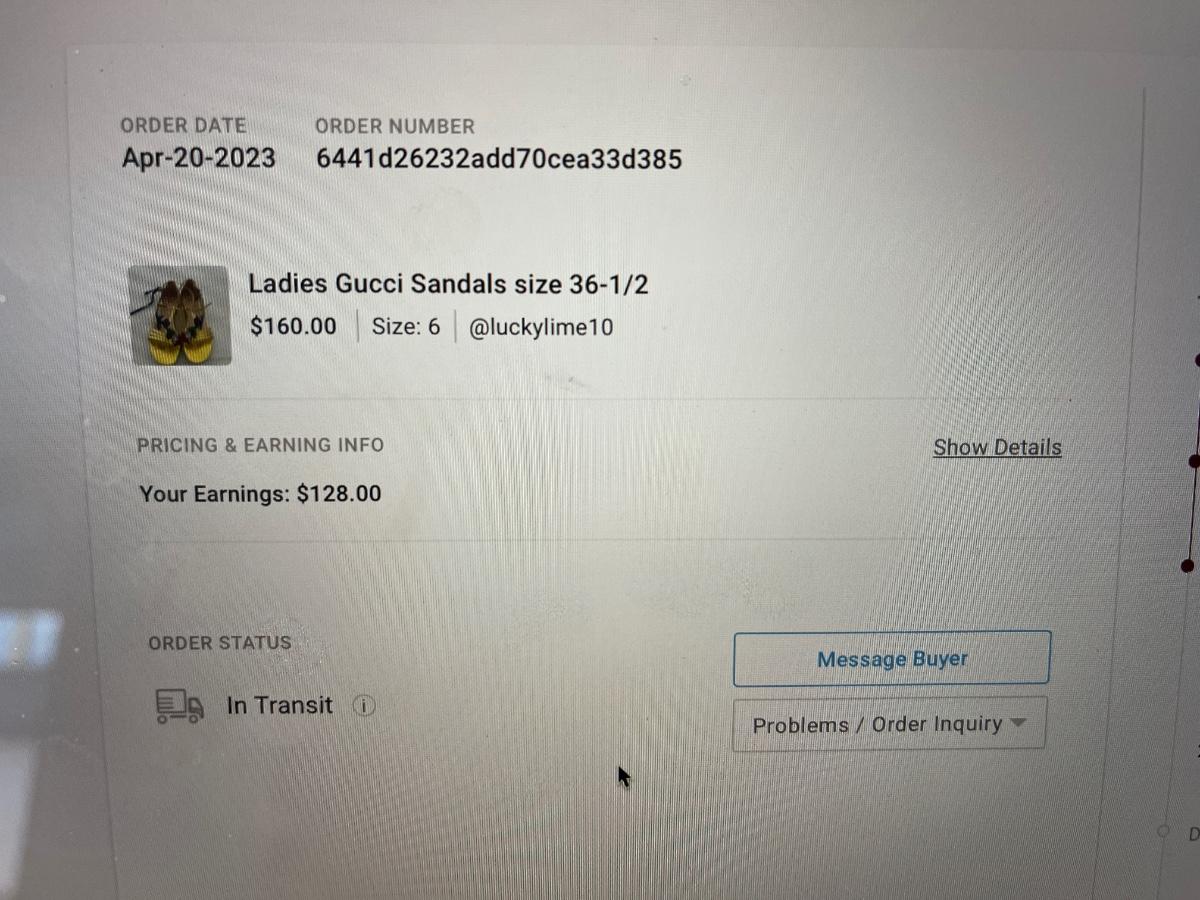Expand the Problems / Order Inquiry dropdown
The image size is (1200, 900).
tap(890, 724)
